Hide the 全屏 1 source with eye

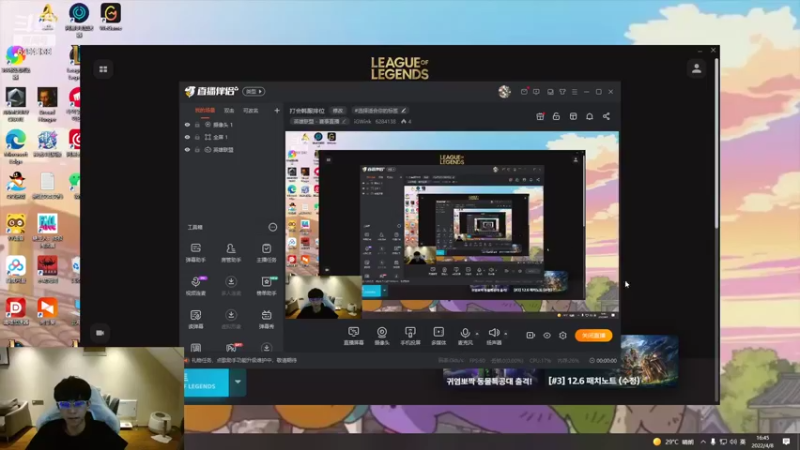coord(187,137)
